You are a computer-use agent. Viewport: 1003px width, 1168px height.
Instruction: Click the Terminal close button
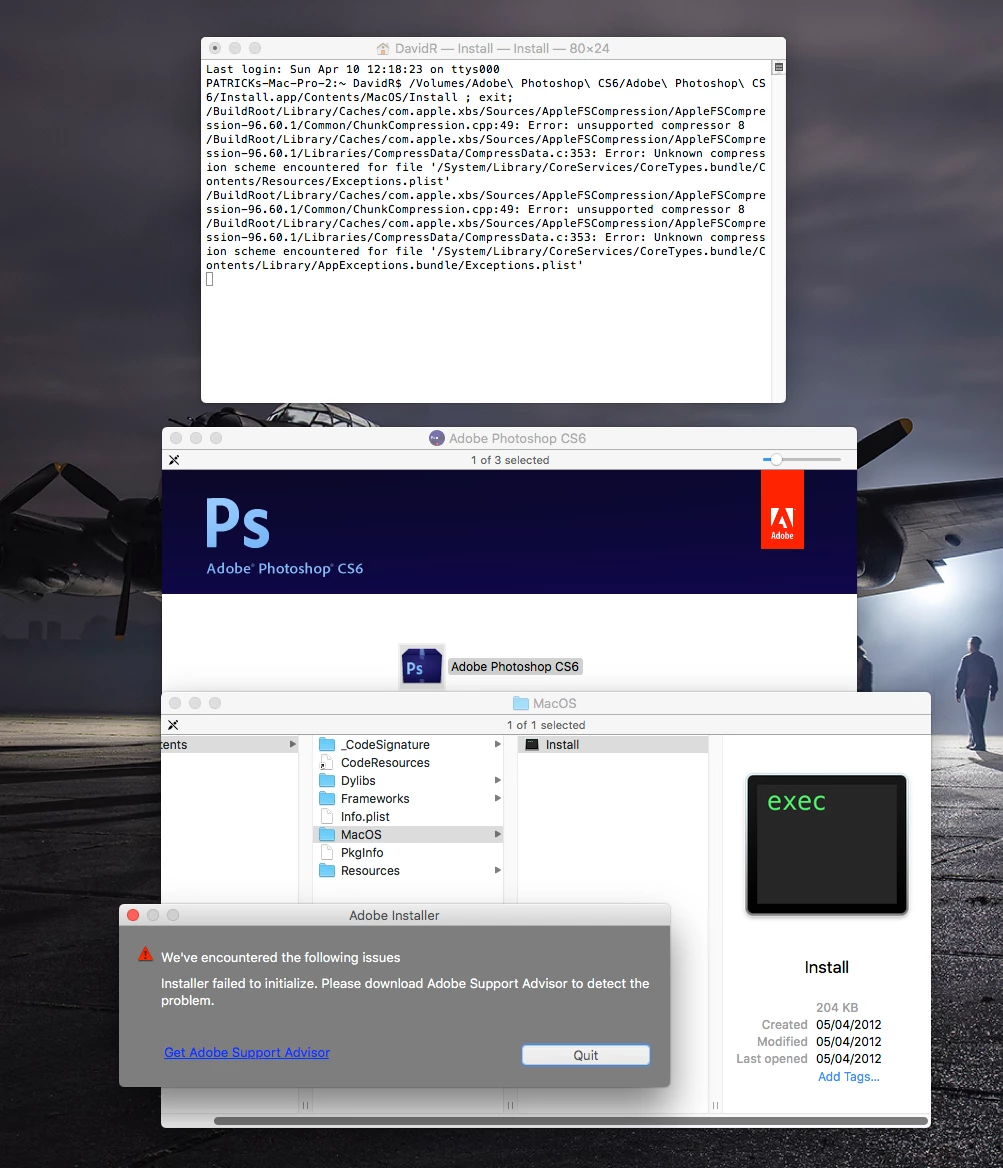[215, 48]
